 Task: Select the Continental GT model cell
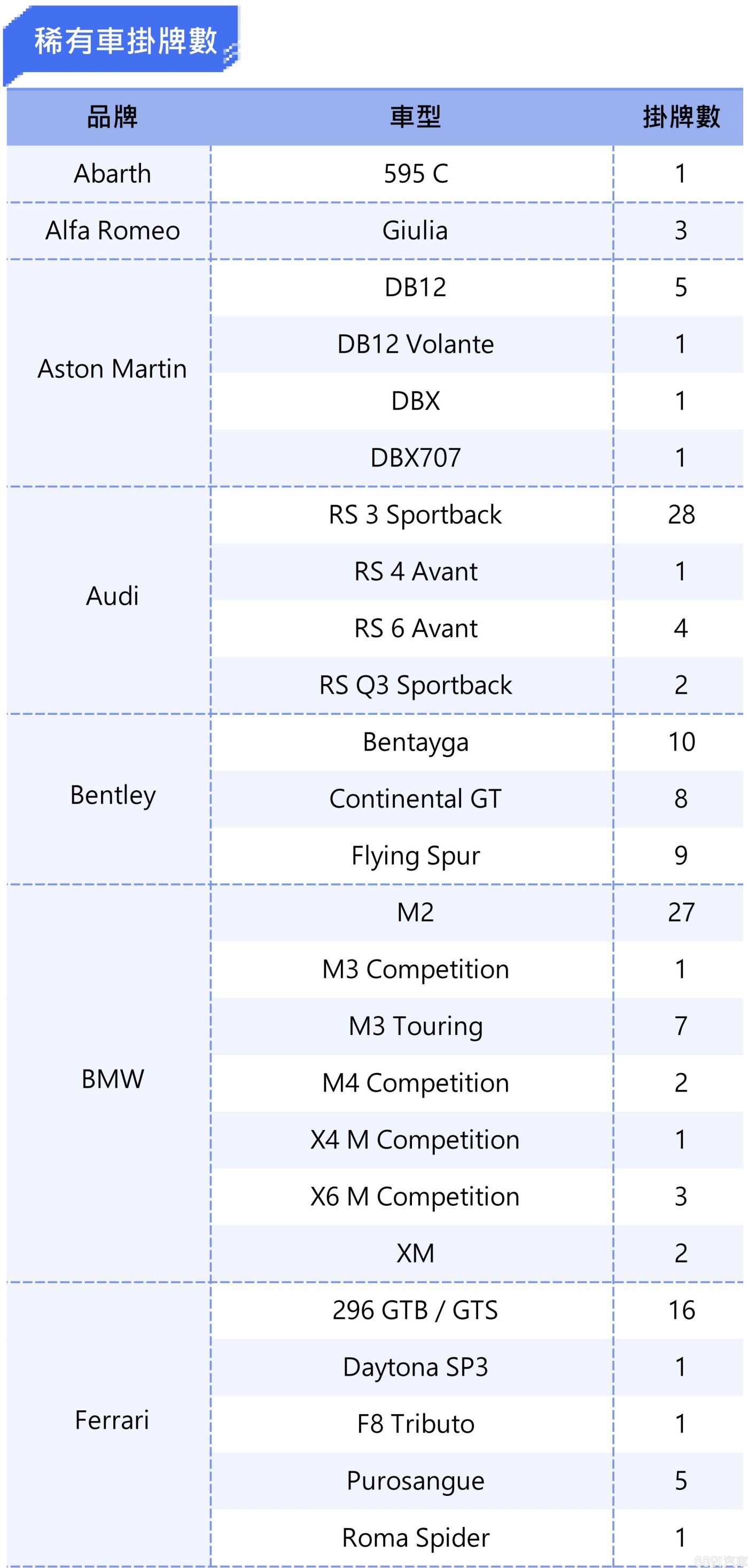click(x=415, y=799)
